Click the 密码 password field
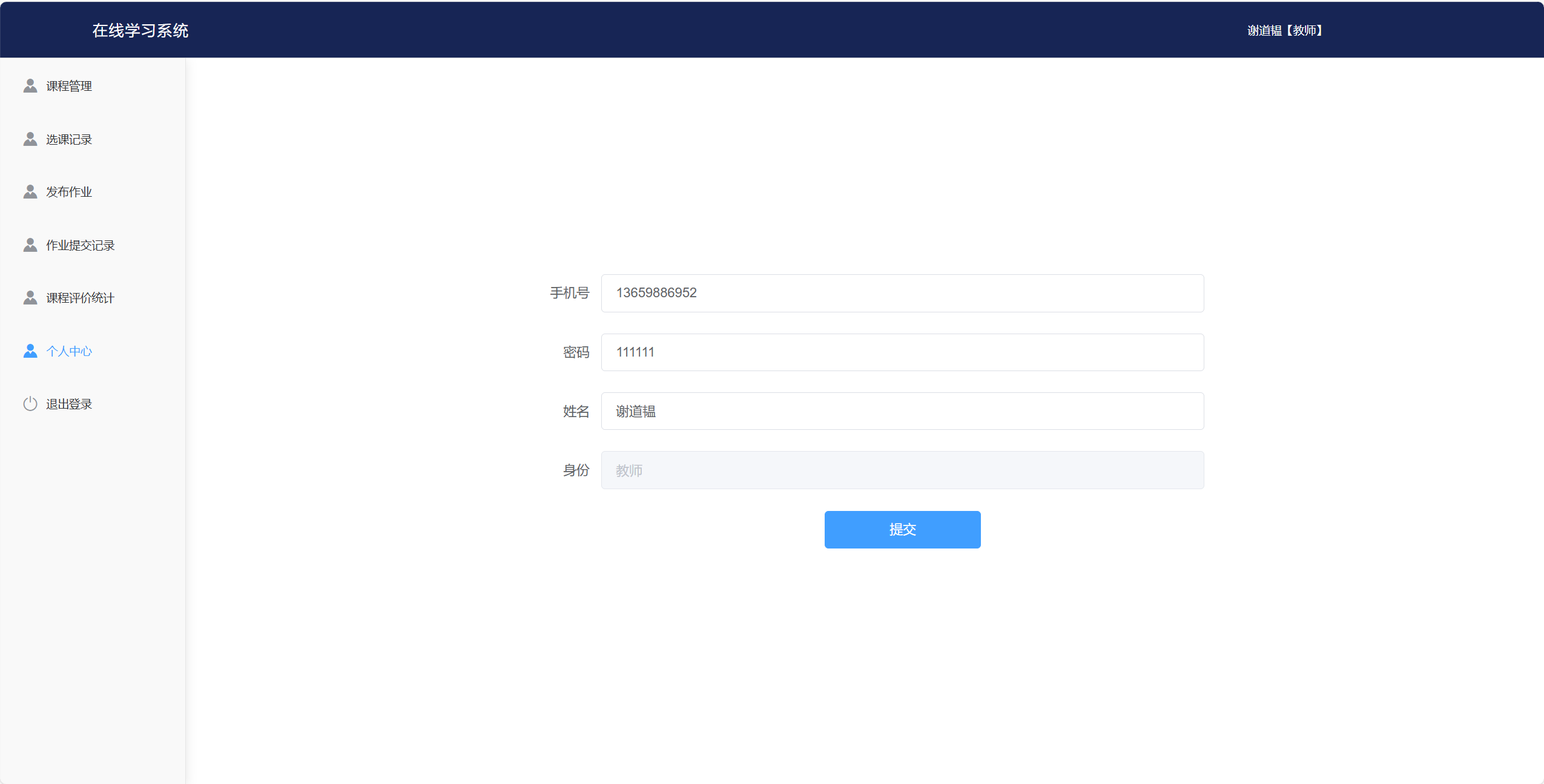The width and height of the screenshot is (1544, 784). [901, 352]
